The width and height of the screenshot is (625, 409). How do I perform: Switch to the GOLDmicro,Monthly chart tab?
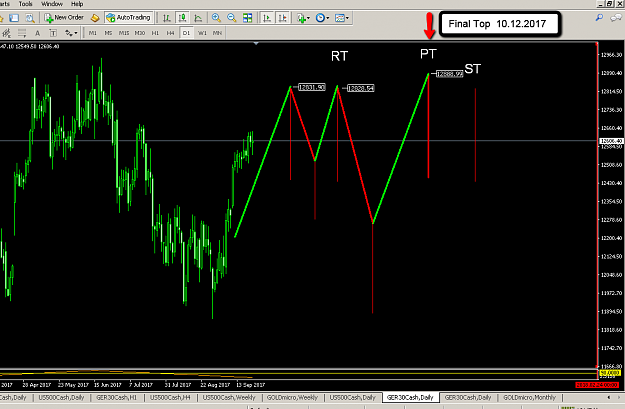(x=529, y=397)
